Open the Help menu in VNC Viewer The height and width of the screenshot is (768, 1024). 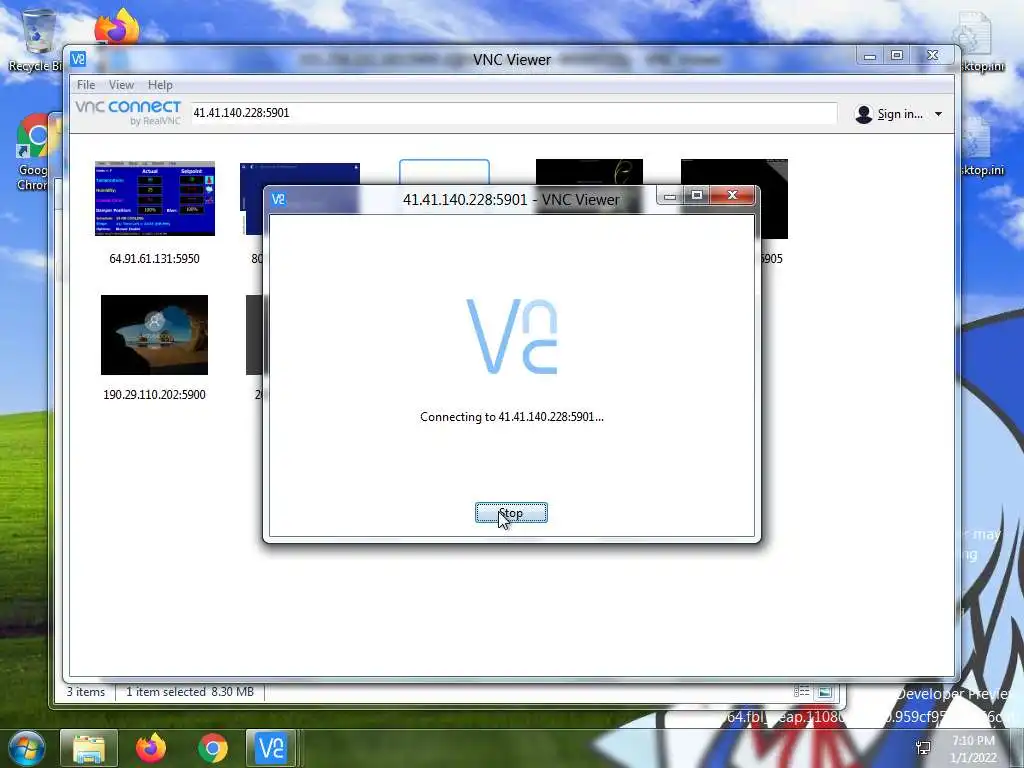pos(160,85)
